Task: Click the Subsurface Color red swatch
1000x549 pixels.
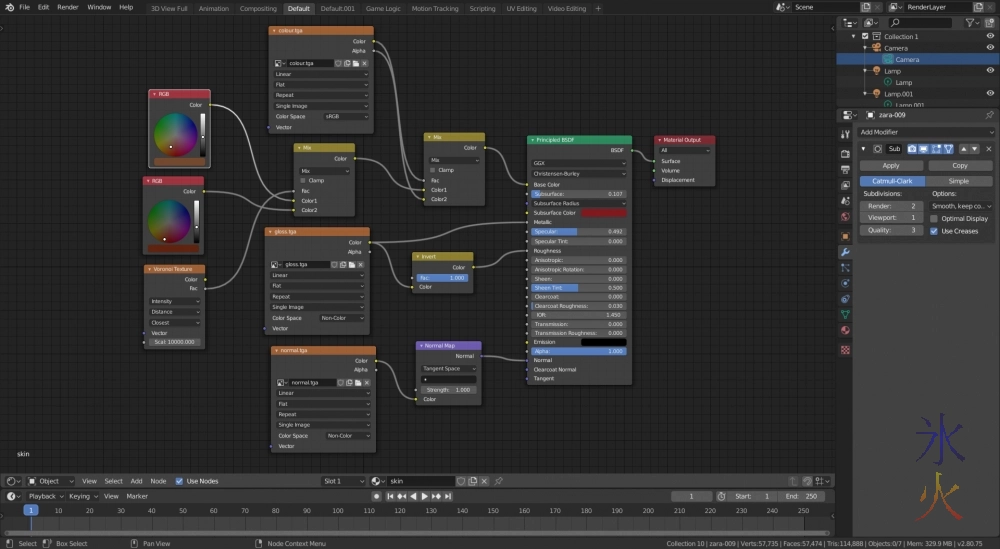Action: point(603,212)
